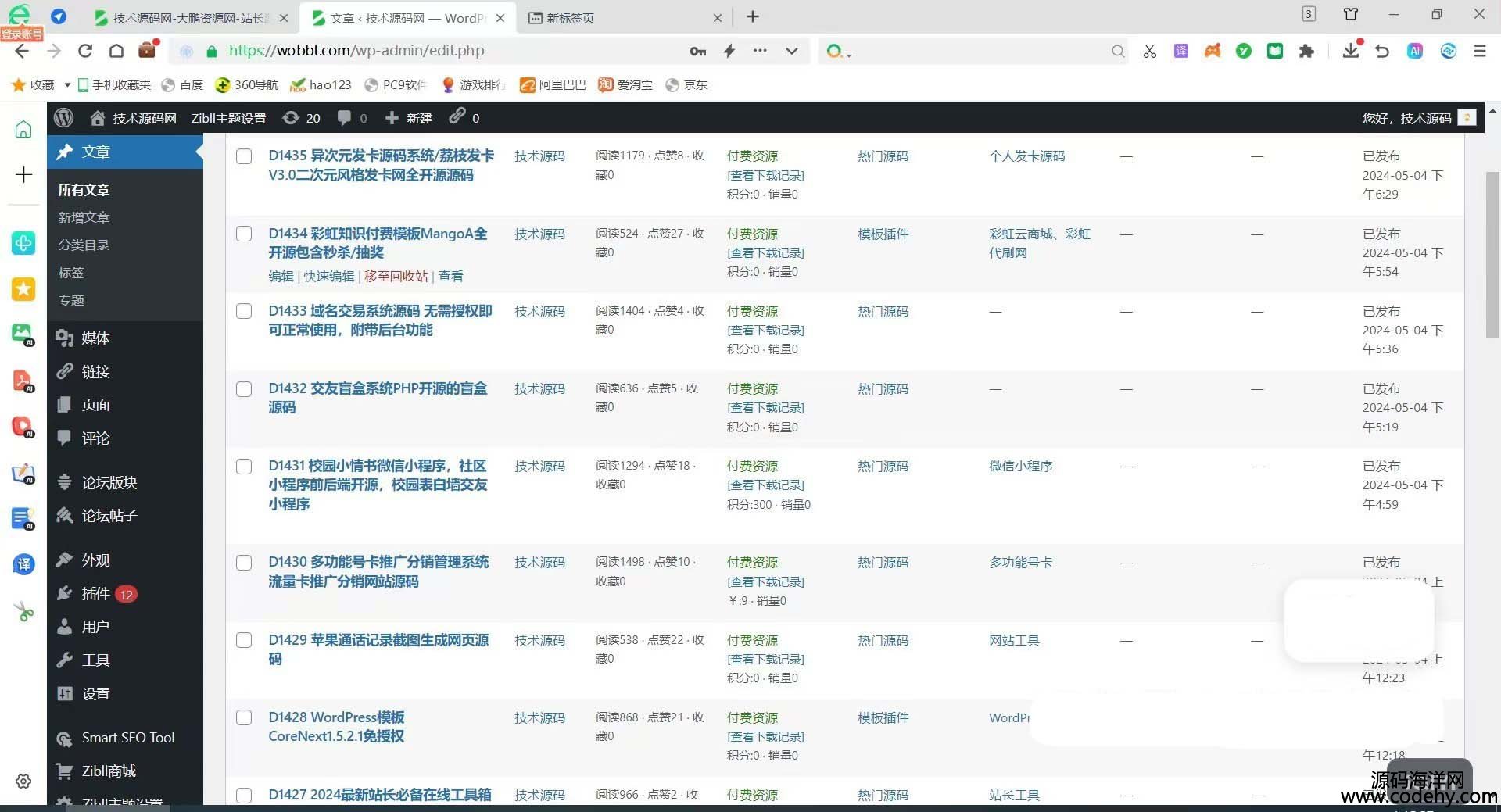Screen dimensions: 1501x812
Task: Click the scissors screenshot icon in toolbar
Action: pyautogui.click(x=1149, y=52)
